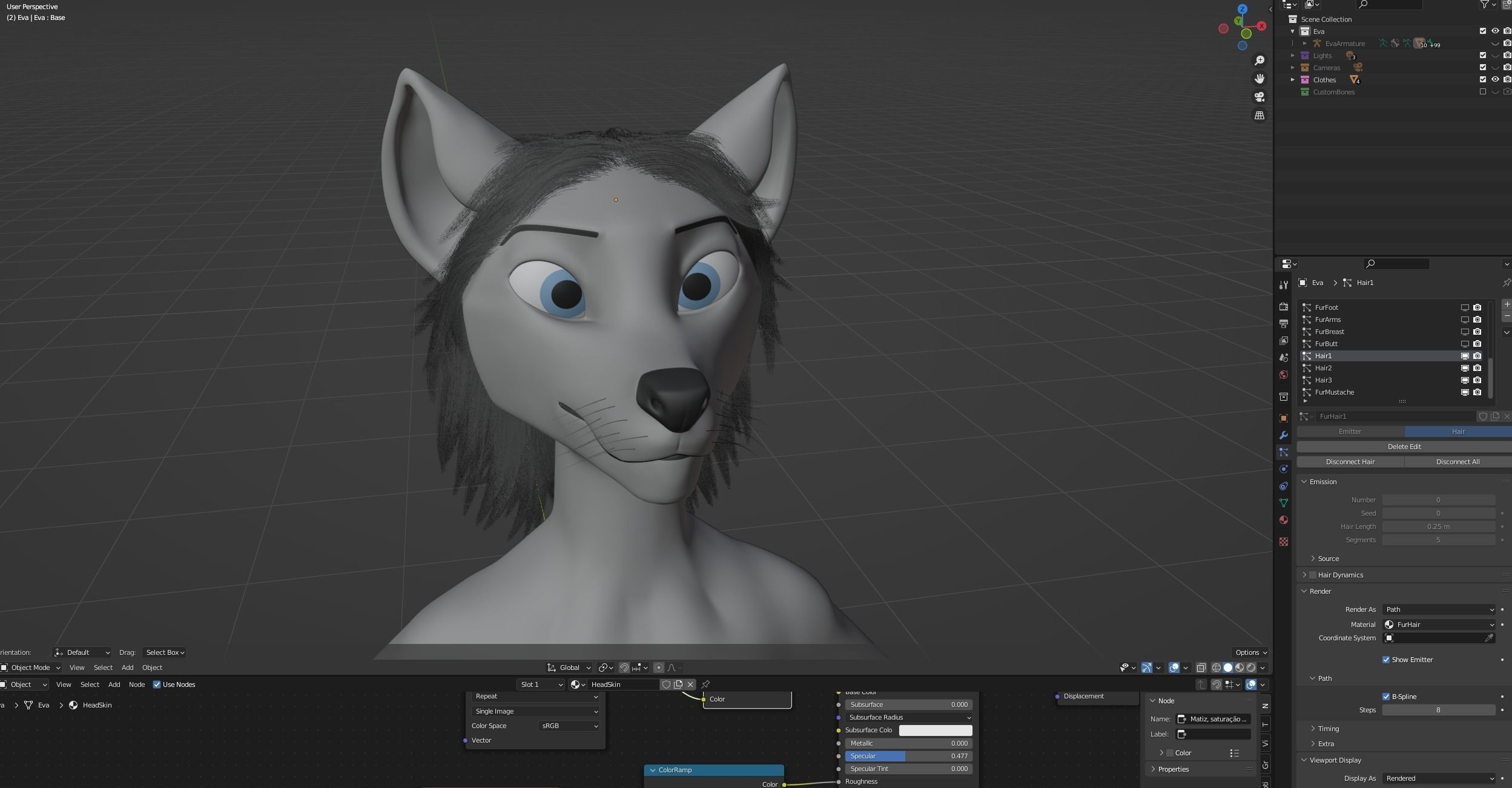This screenshot has width=1512, height=788.
Task: Select rendered viewport shading sphere
Action: 1251,668
